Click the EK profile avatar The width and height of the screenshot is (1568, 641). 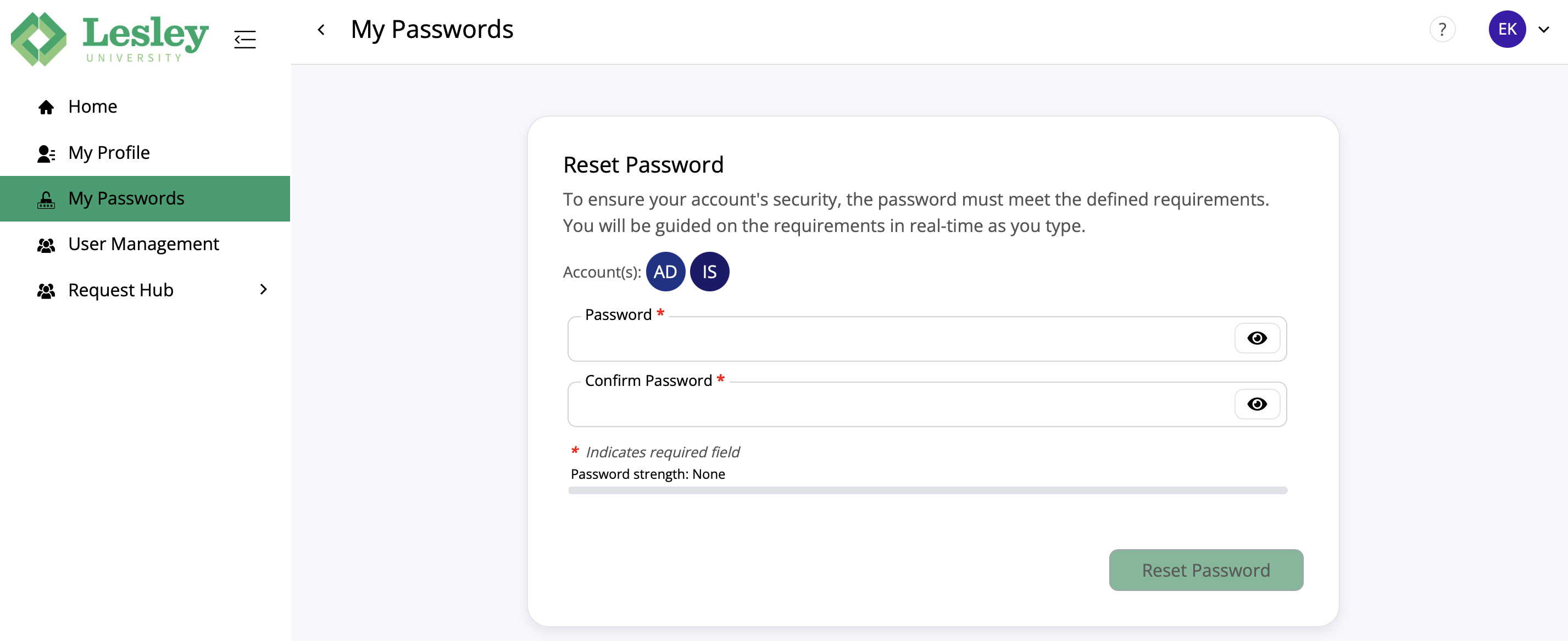[x=1506, y=29]
